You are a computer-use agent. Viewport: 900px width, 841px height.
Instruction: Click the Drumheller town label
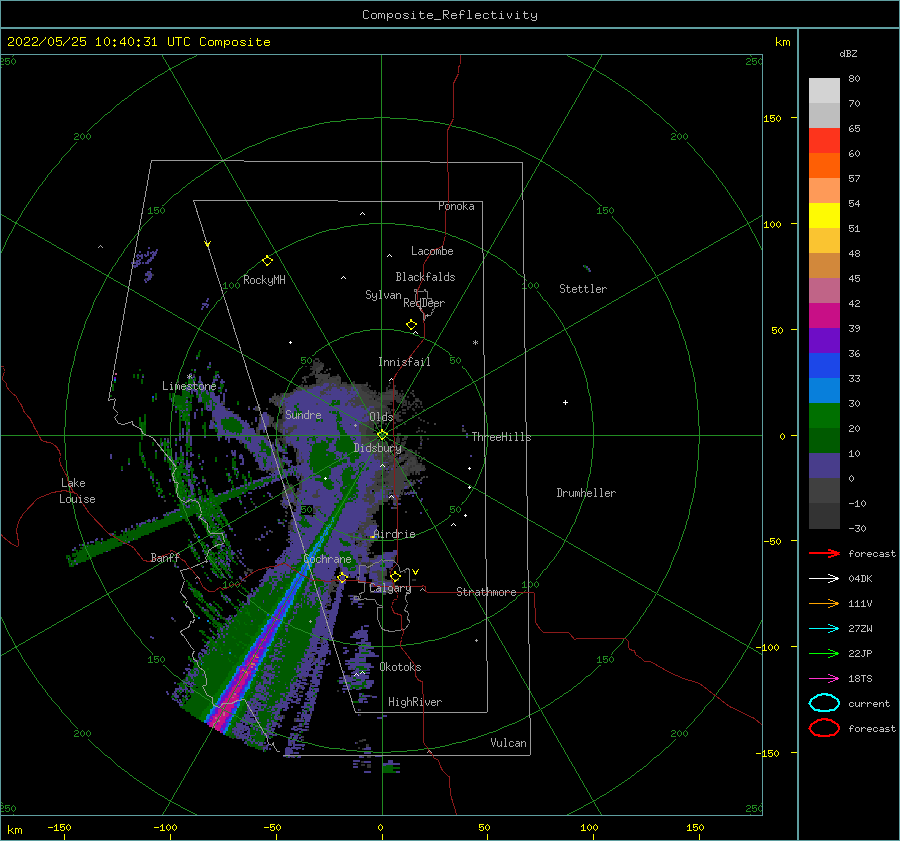tap(586, 493)
